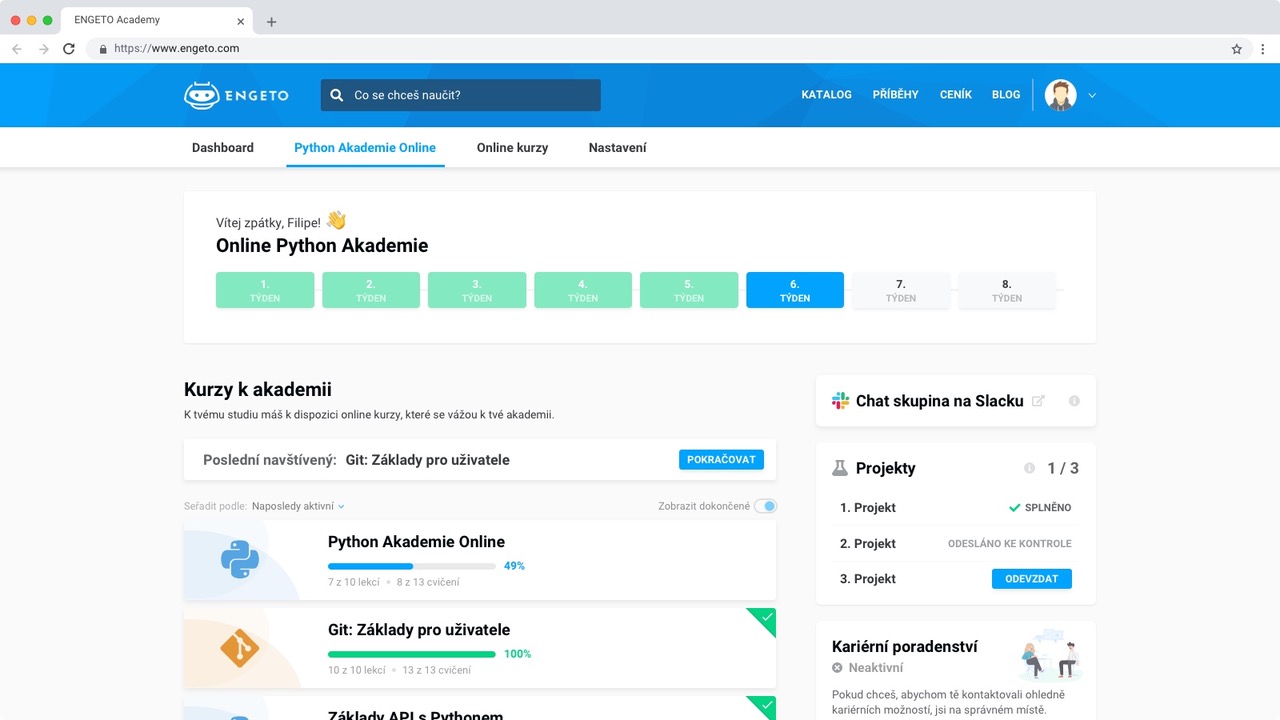
Task: Open Slack chat external link icon
Action: [x=1038, y=401]
